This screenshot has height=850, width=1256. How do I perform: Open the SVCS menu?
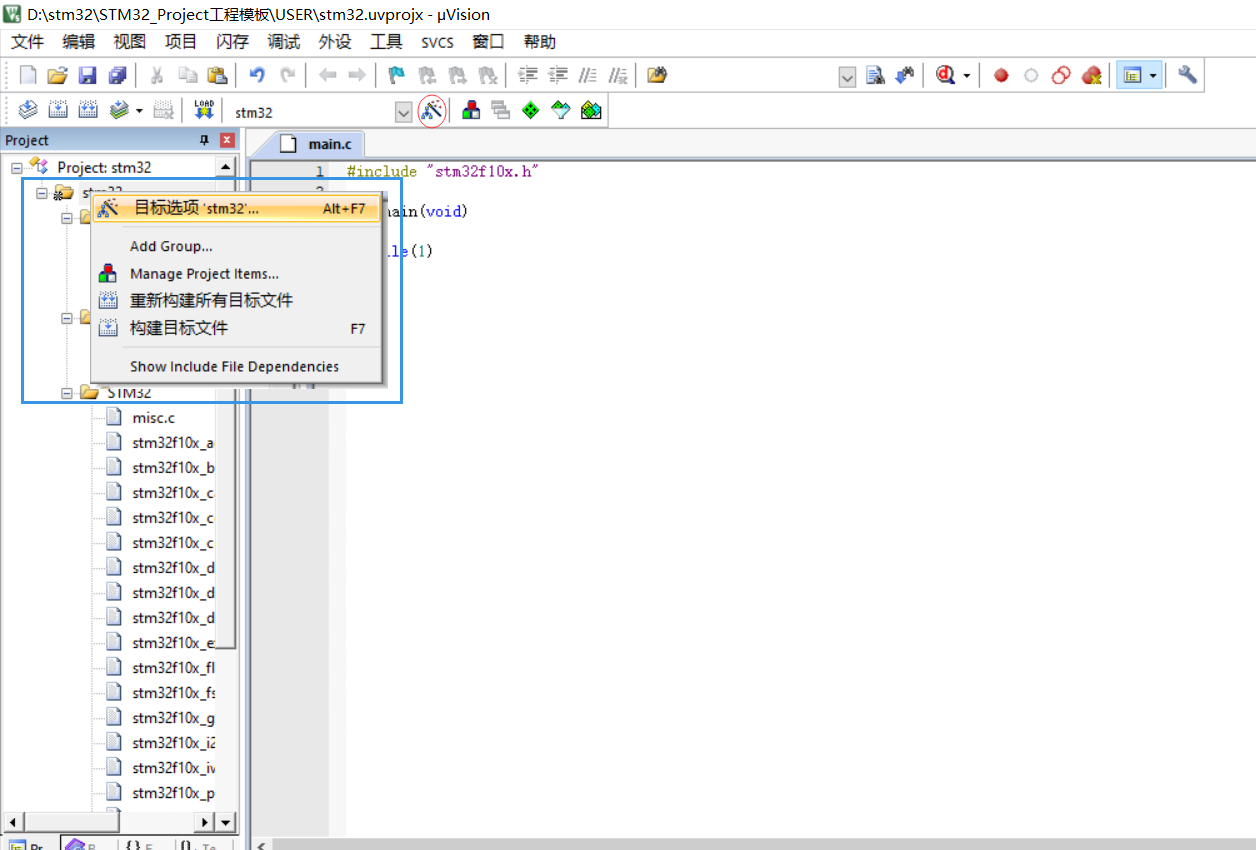(437, 42)
